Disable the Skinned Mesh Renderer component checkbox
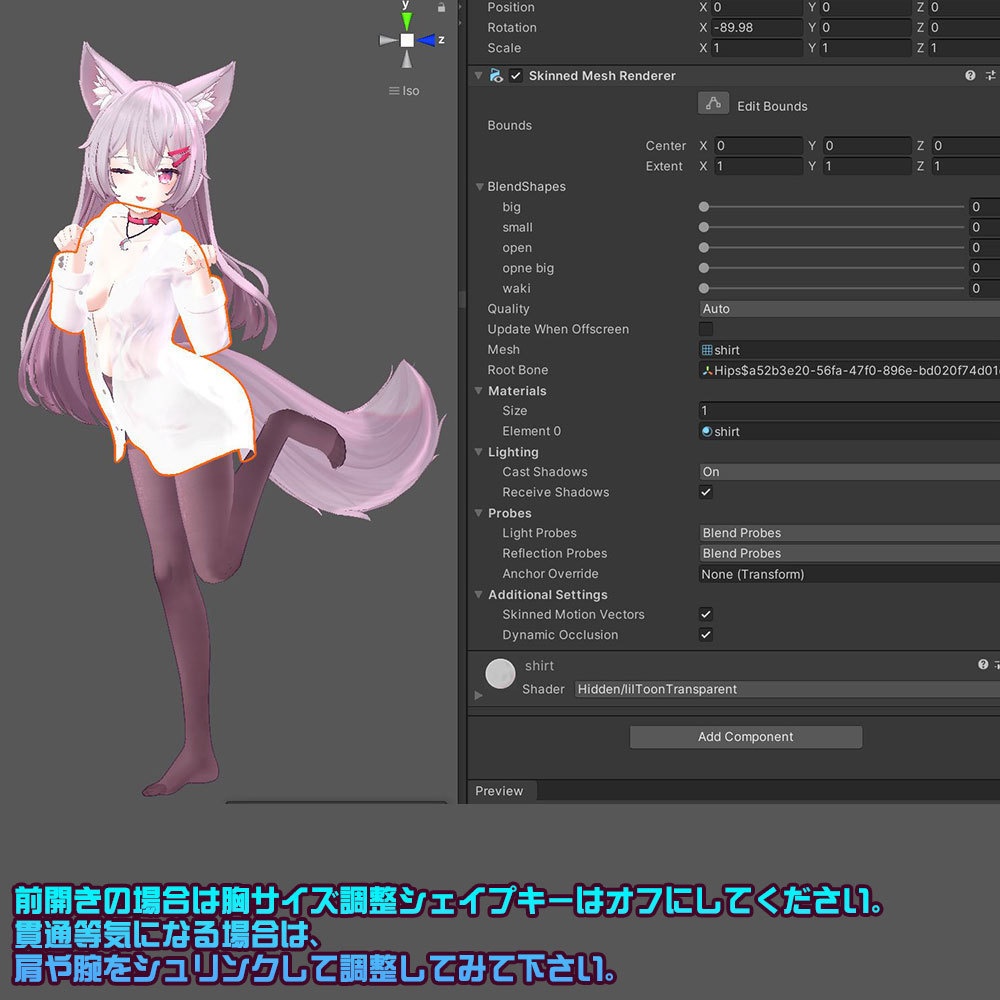The height and width of the screenshot is (1000, 1000). coord(516,75)
